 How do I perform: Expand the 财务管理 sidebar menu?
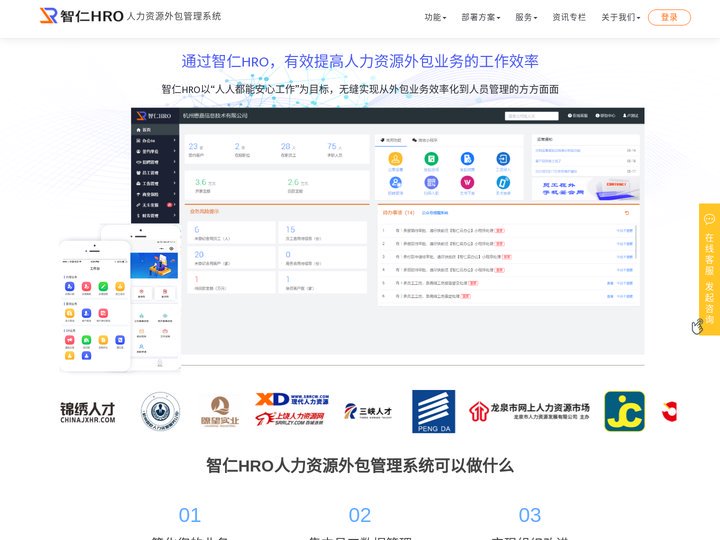point(155,215)
